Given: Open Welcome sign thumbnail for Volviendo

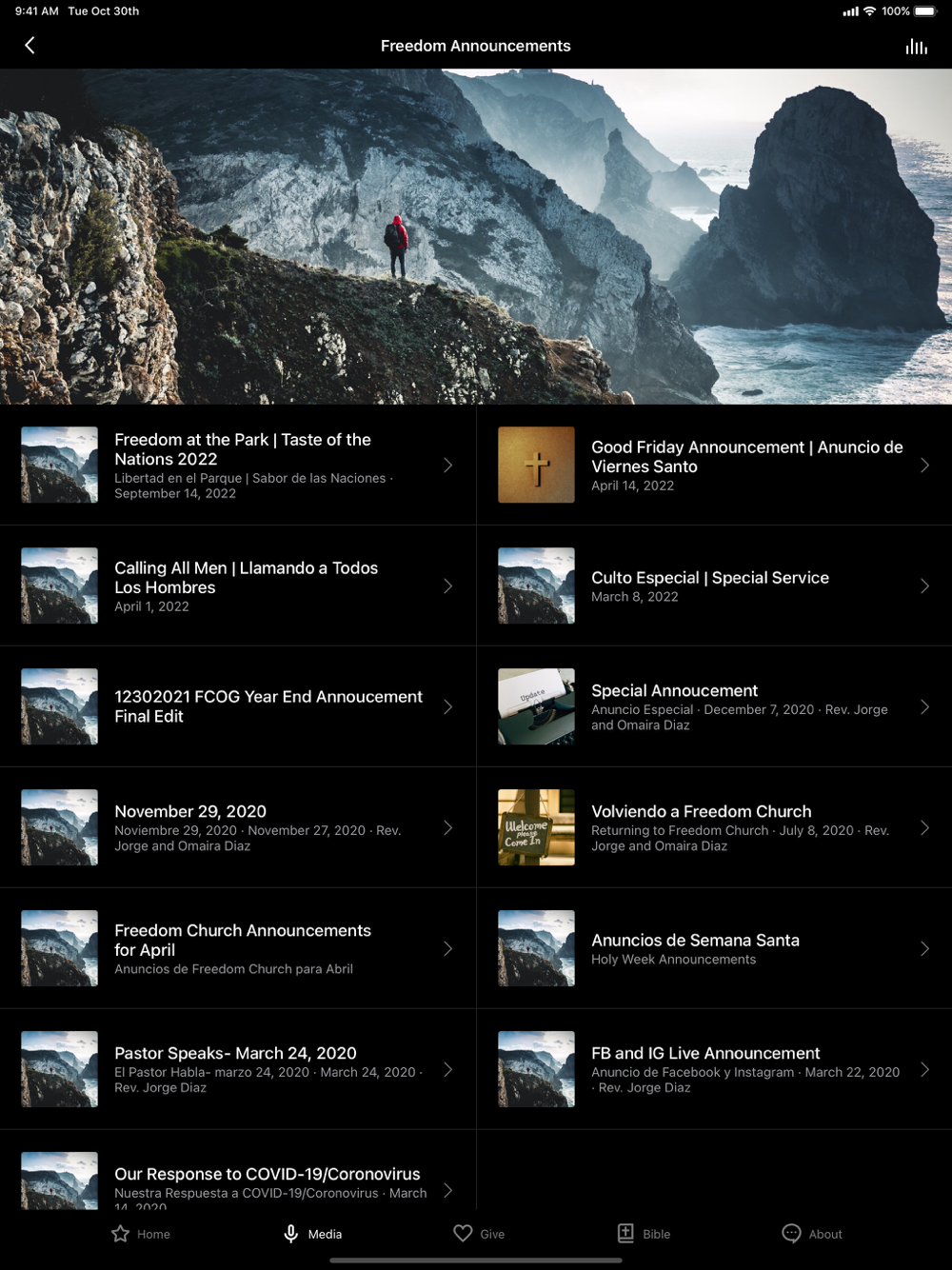Looking at the screenshot, I should tap(536, 827).
